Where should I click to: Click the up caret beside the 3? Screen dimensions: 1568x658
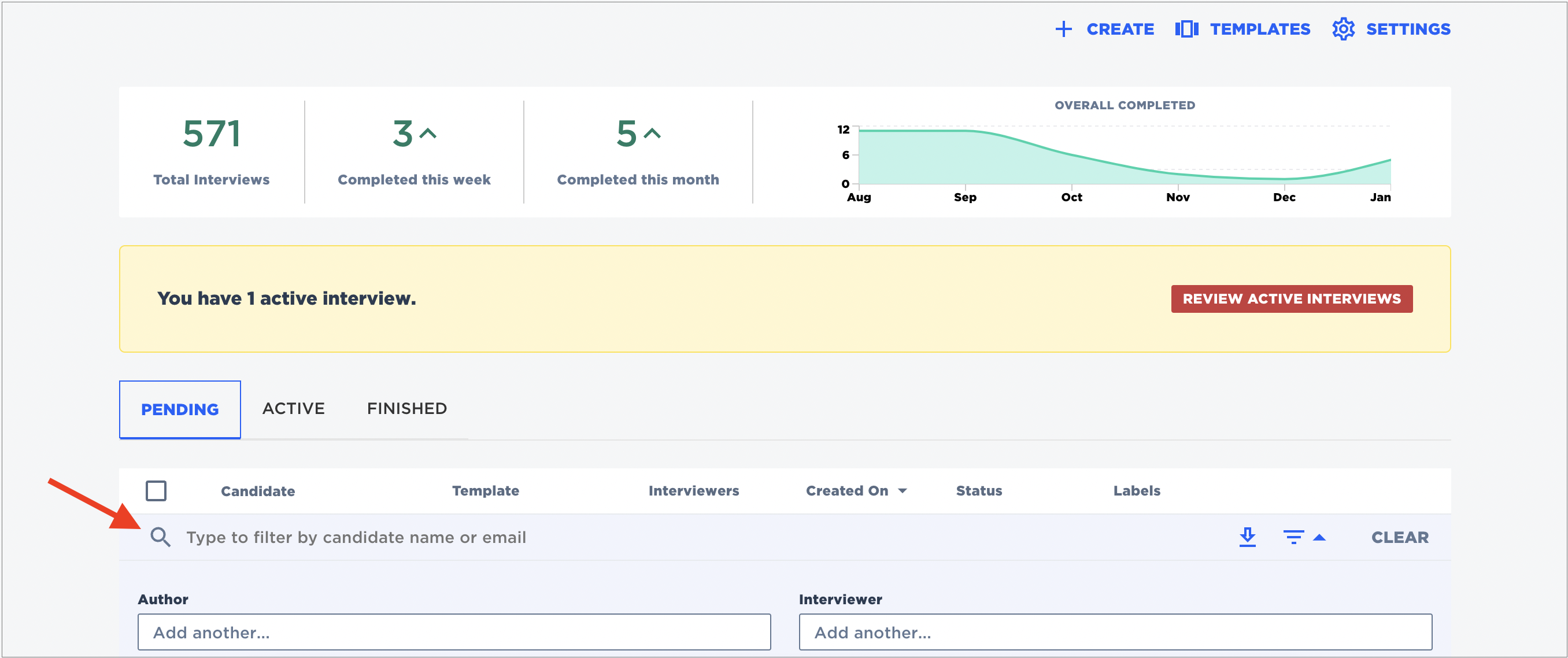[x=428, y=134]
